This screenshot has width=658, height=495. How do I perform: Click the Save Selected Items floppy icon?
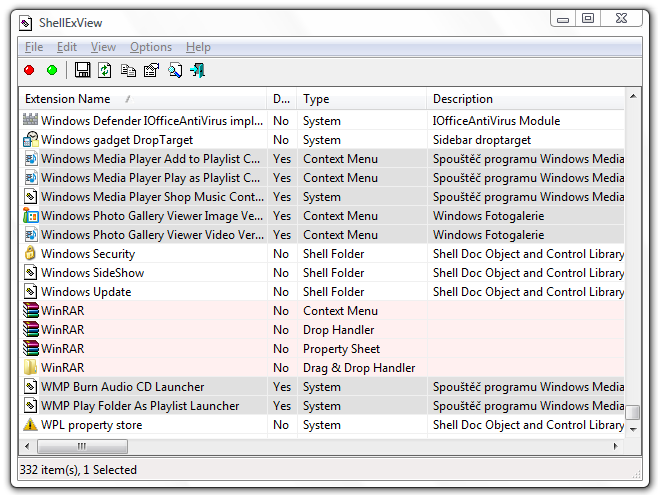pyautogui.click(x=82, y=70)
